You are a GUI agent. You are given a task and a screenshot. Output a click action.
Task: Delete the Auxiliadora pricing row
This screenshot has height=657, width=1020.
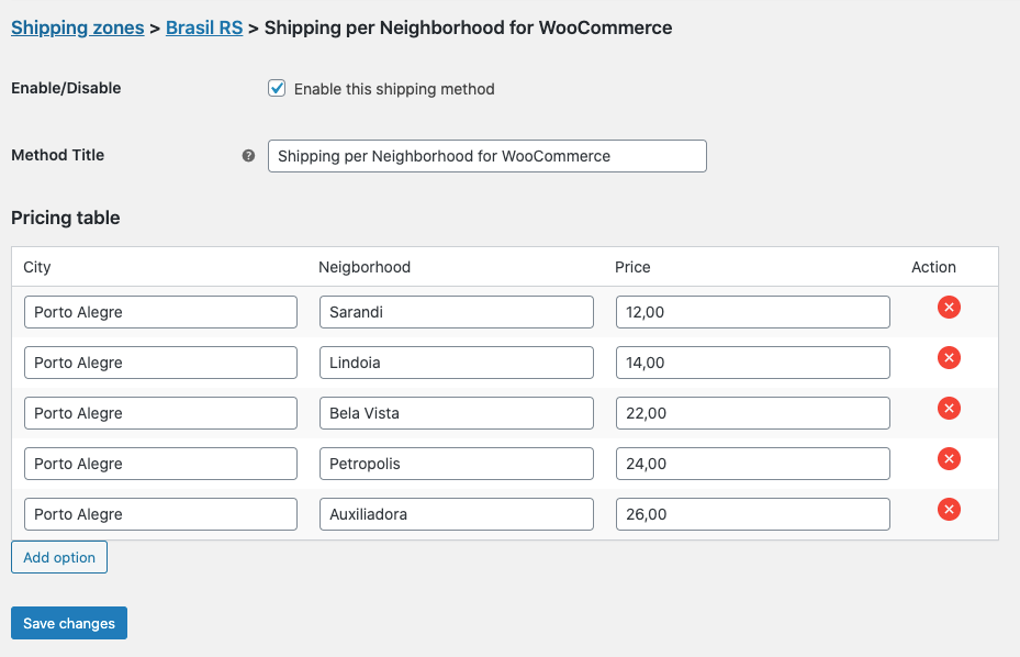tap(949, 510)
